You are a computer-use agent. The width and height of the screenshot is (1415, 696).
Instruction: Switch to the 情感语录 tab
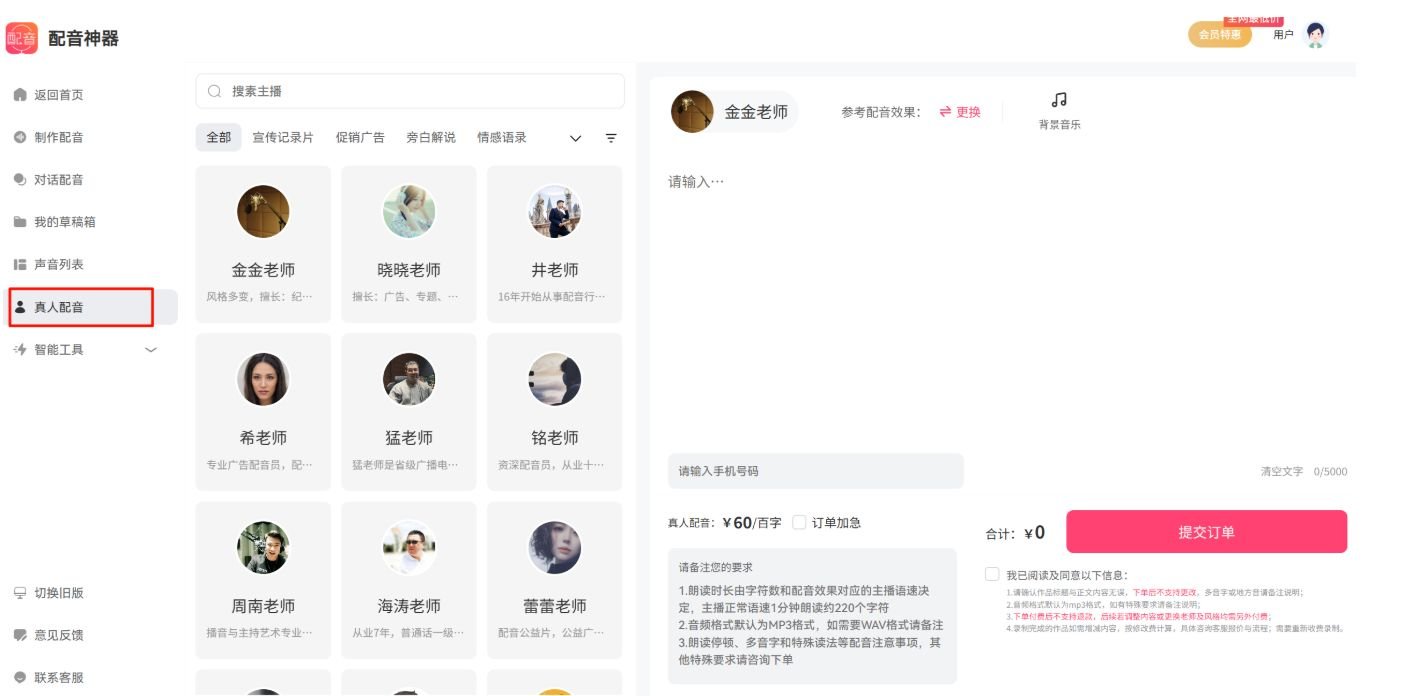[x=502, y=138]
